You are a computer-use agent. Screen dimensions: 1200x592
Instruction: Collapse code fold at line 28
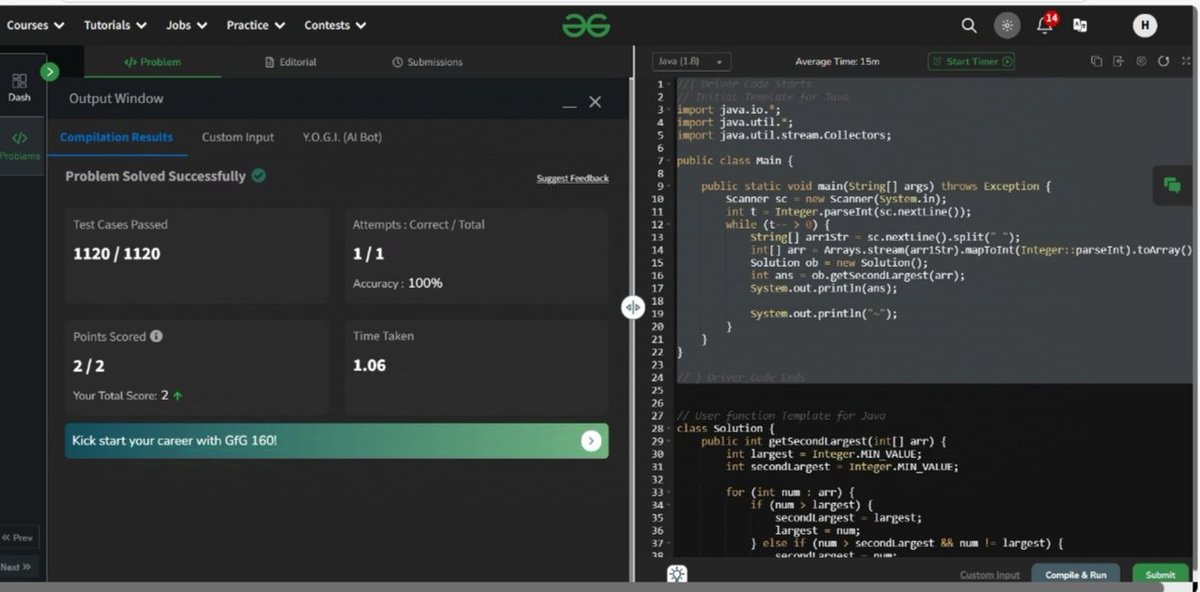point(667,428)
